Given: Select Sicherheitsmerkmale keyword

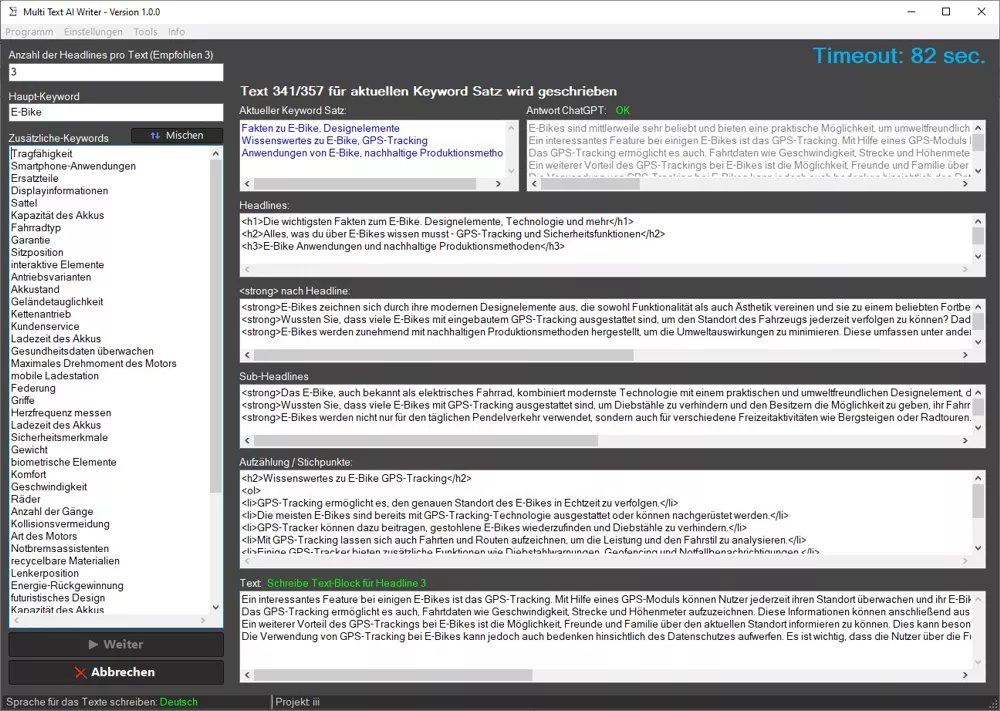Looking at the screenshot, I should click(59, 437).
